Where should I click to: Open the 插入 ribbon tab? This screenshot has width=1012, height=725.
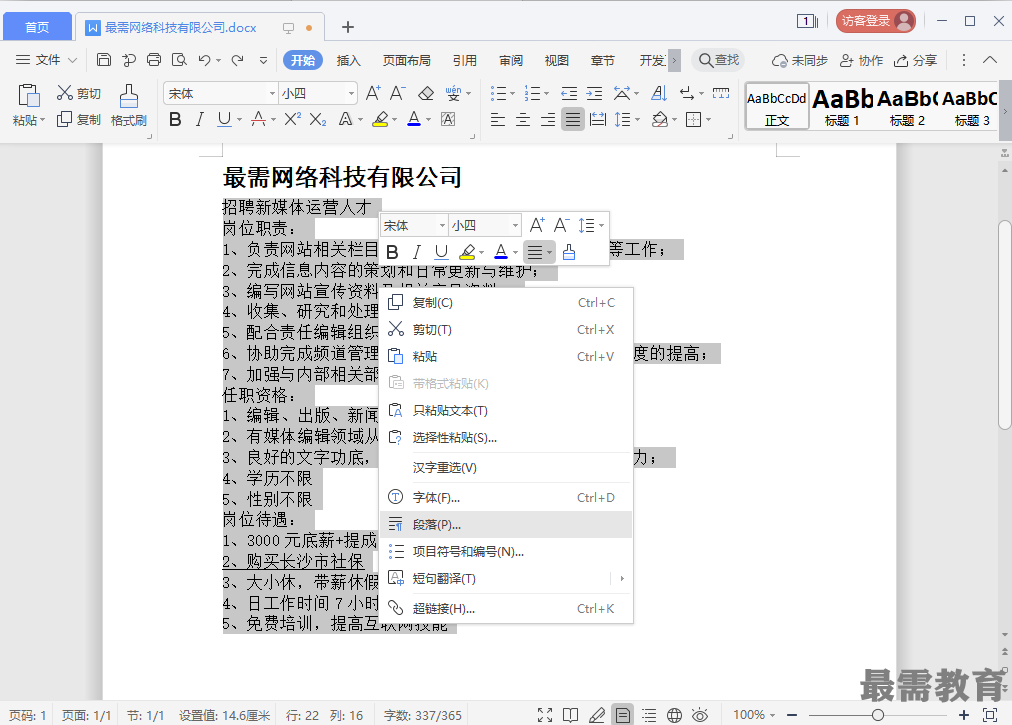[x=349, y=60]
